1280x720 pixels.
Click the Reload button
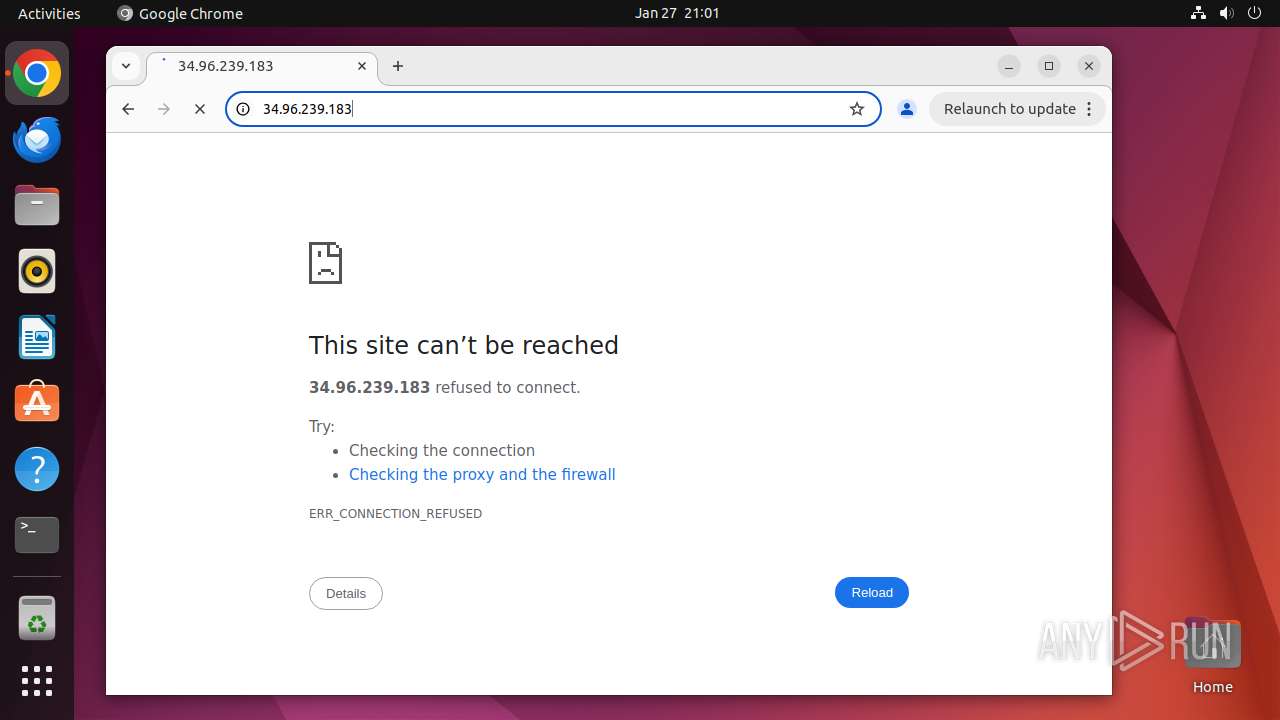(x=872, y=593)
